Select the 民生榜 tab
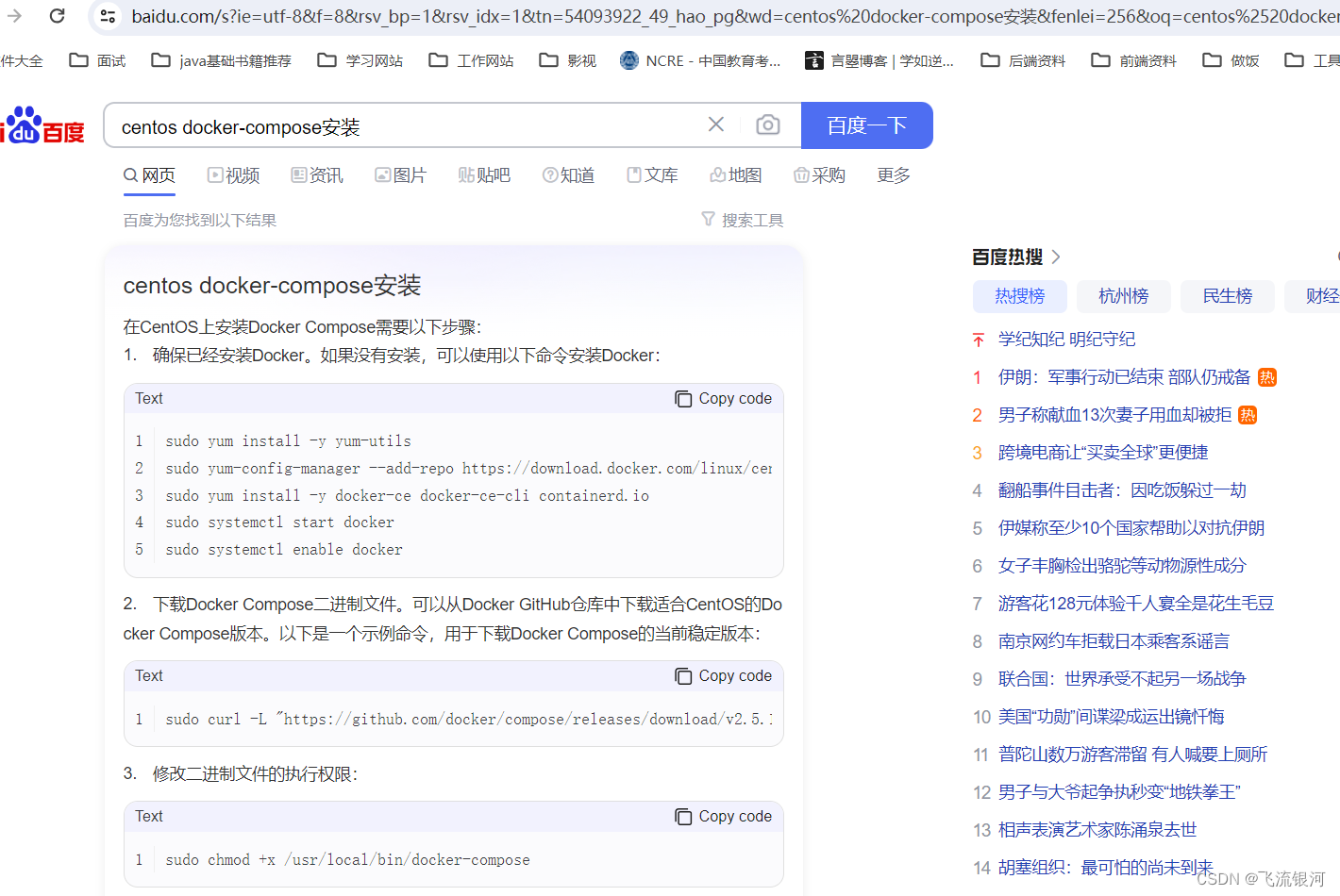The width and height of the screenshot is (1340, 896). [1228, 296]
